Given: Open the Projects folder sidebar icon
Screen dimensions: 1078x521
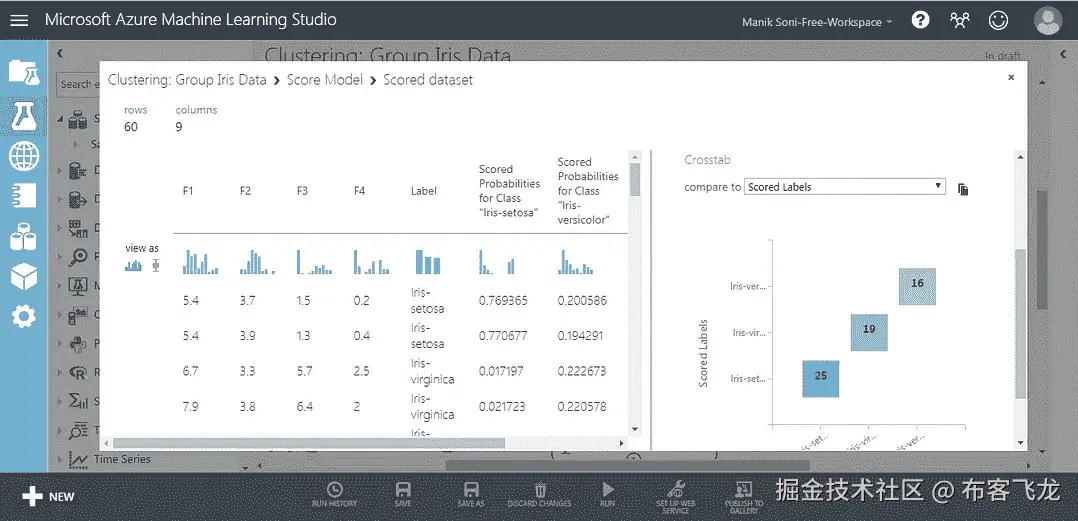Looking at the screenshot, I should 23,73.
